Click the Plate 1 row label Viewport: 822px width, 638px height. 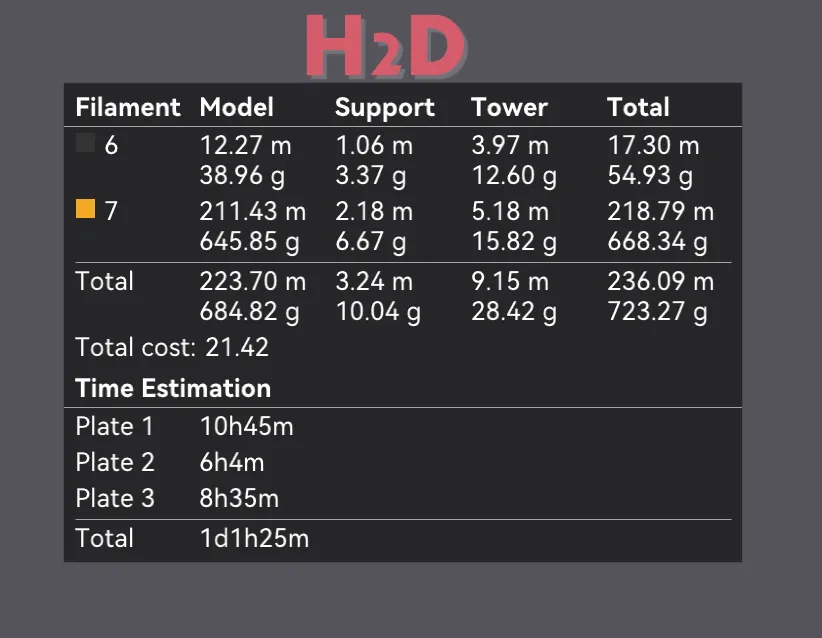(x=114, y=426)
